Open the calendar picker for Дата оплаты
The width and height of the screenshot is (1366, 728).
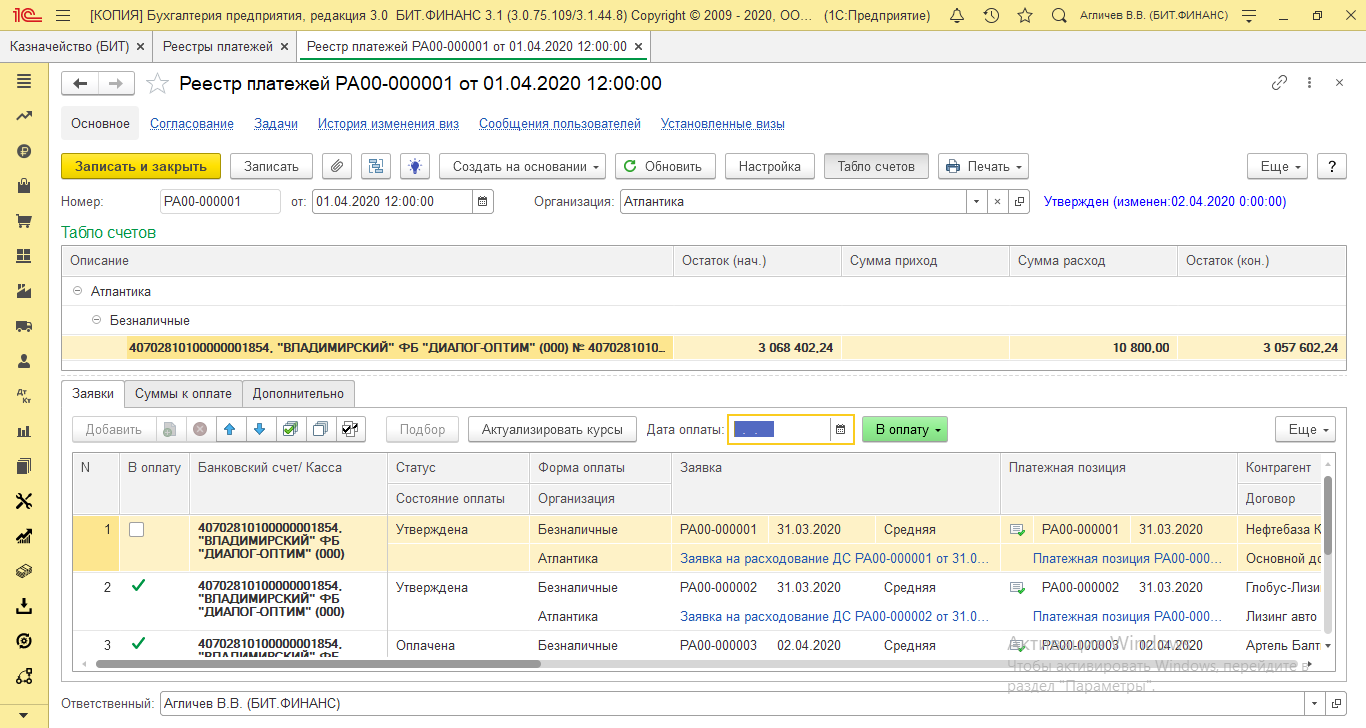(841, 429)
